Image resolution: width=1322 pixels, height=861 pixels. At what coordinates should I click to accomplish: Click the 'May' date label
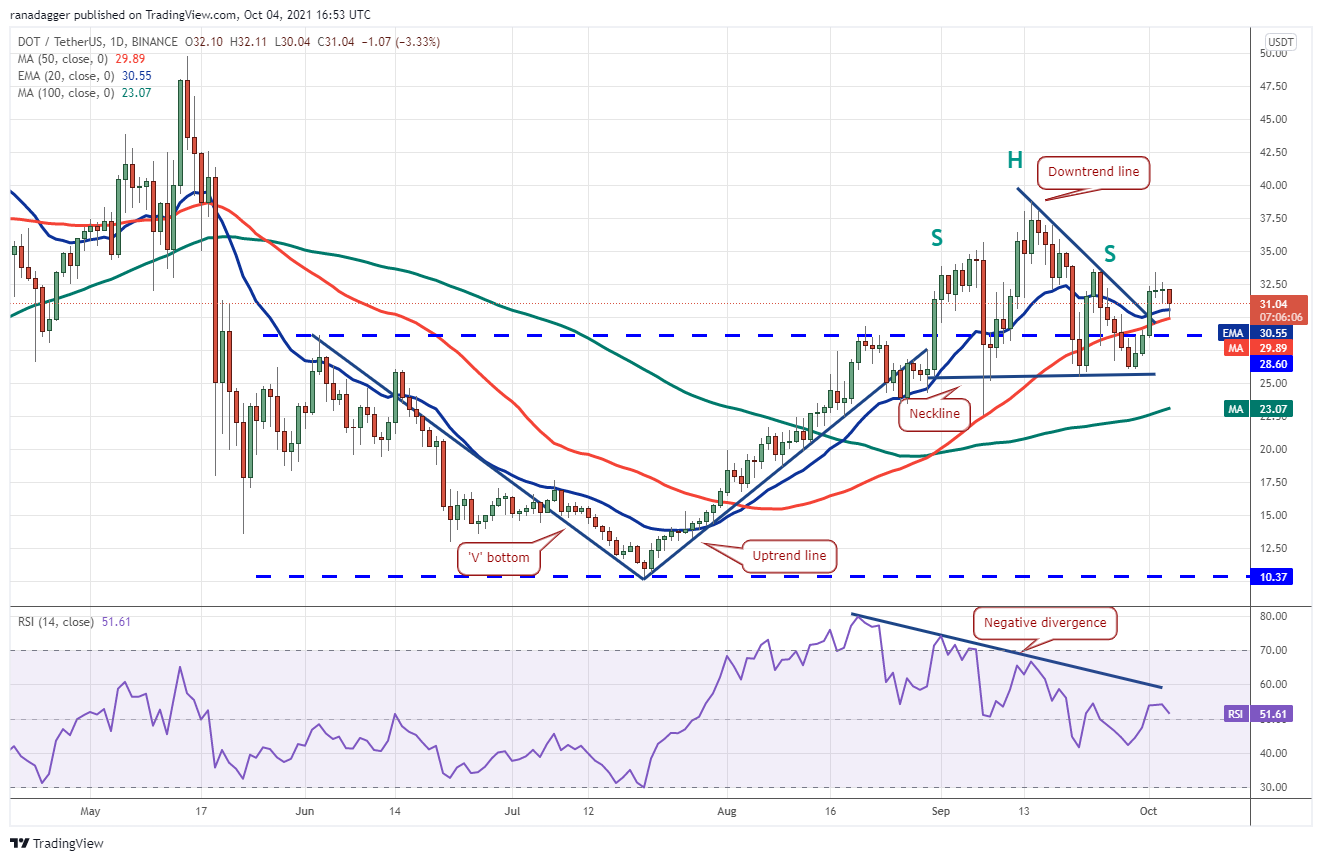pyautogui.click(x=90, y=811)
